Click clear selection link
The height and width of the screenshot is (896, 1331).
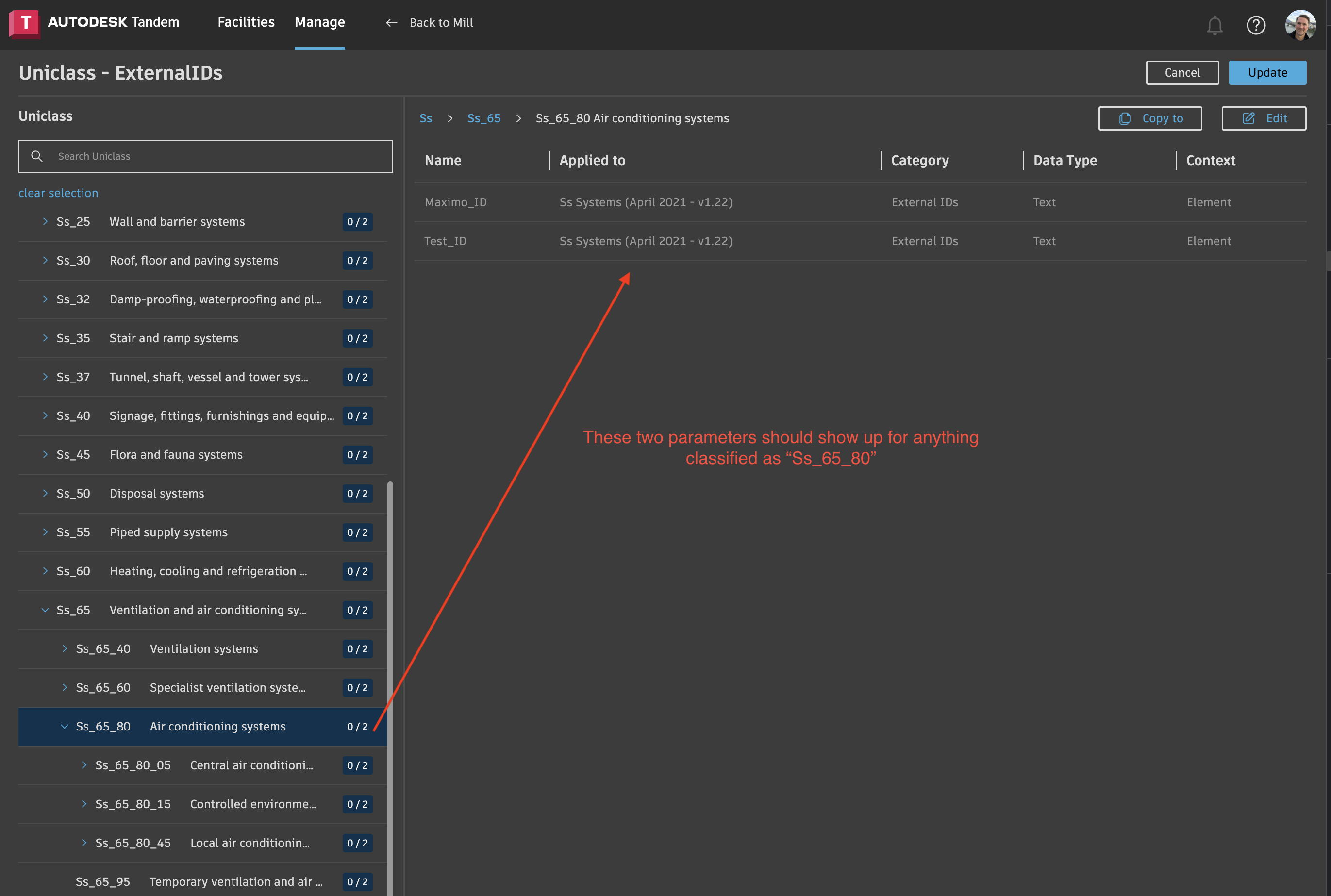58,193
